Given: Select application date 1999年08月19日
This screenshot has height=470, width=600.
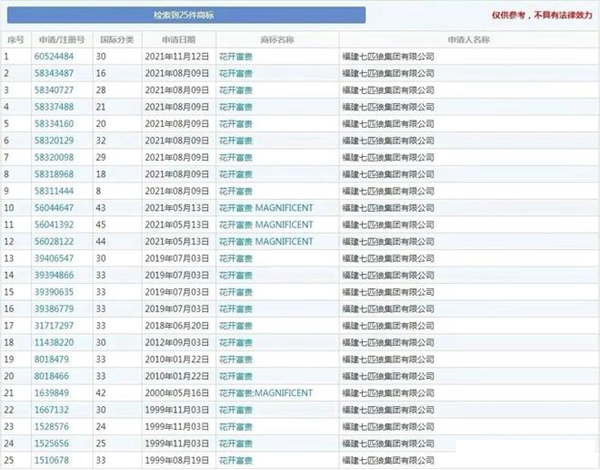Looking at the screenshot, I should tap(177, 461).
